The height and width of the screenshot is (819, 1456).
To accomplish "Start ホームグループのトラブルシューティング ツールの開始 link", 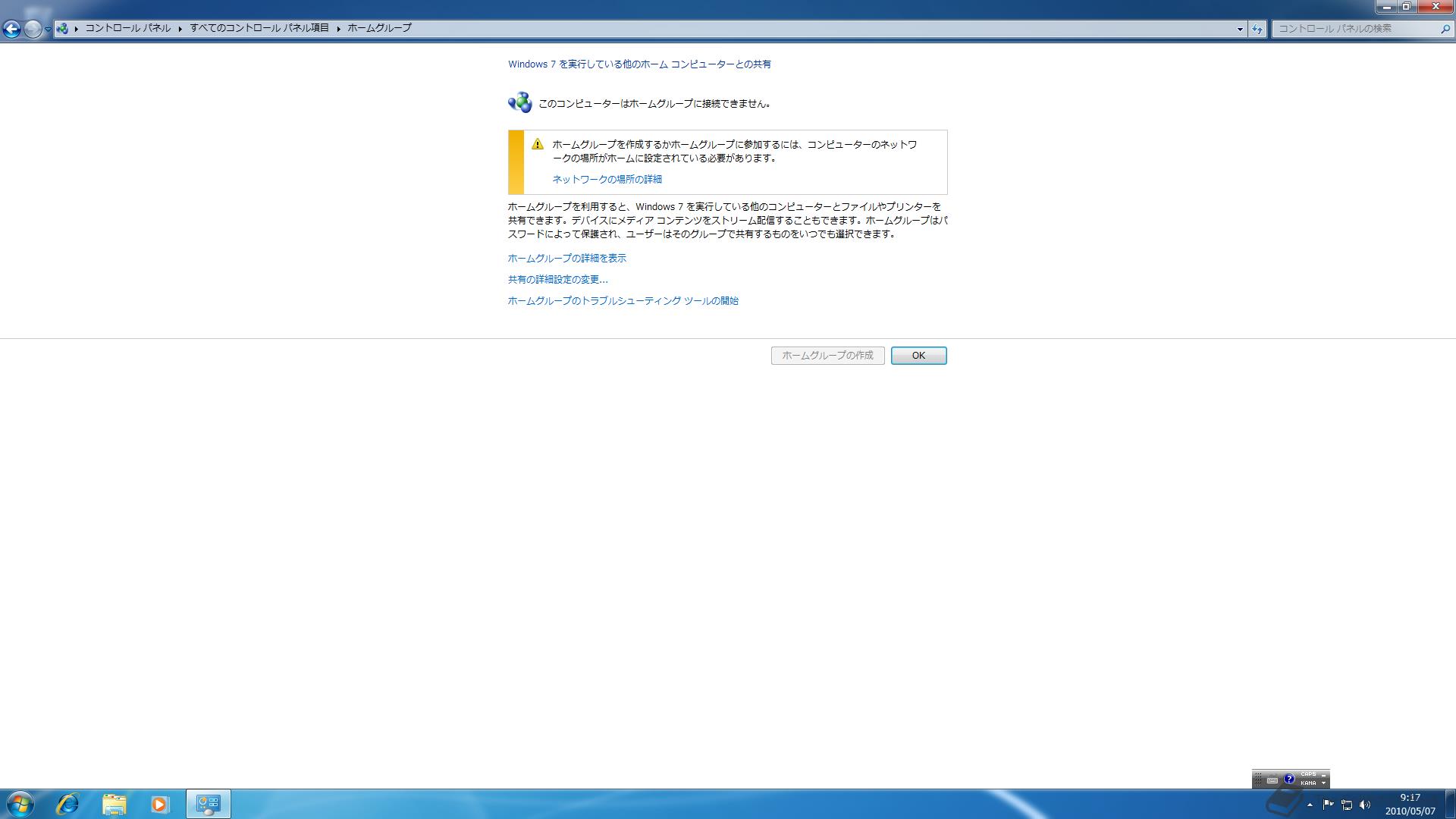I will [x=623, y=301].
